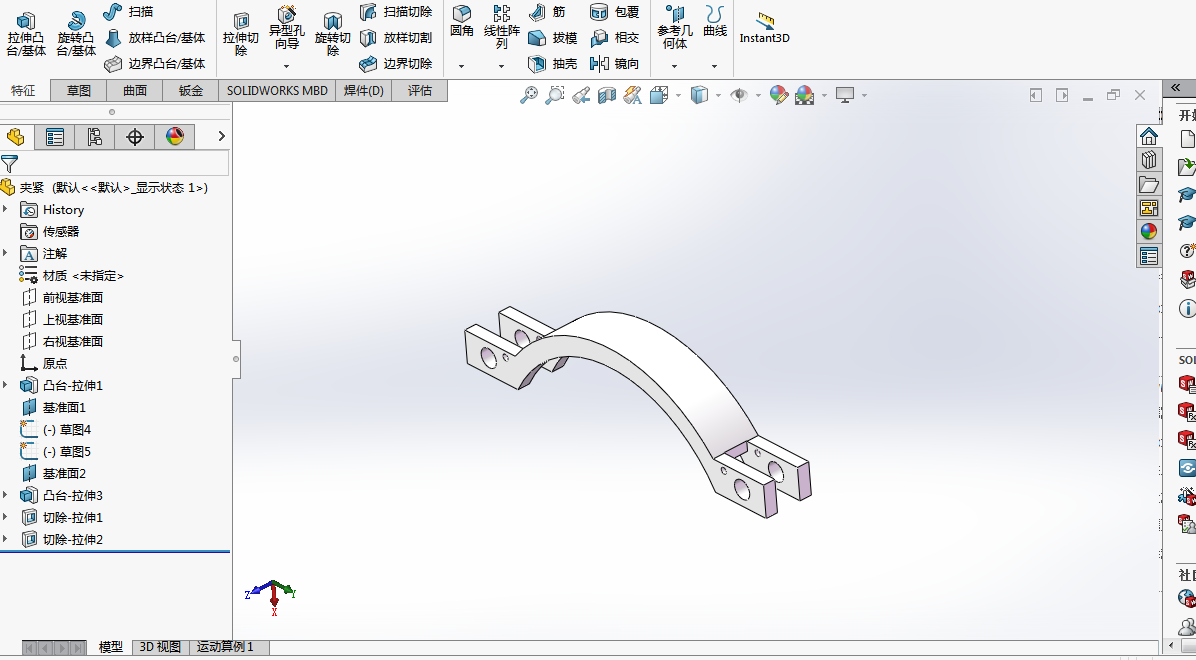Open the DisplayManager color ball tab
Screen dimensions: 1196x660
tap(175, 137)
